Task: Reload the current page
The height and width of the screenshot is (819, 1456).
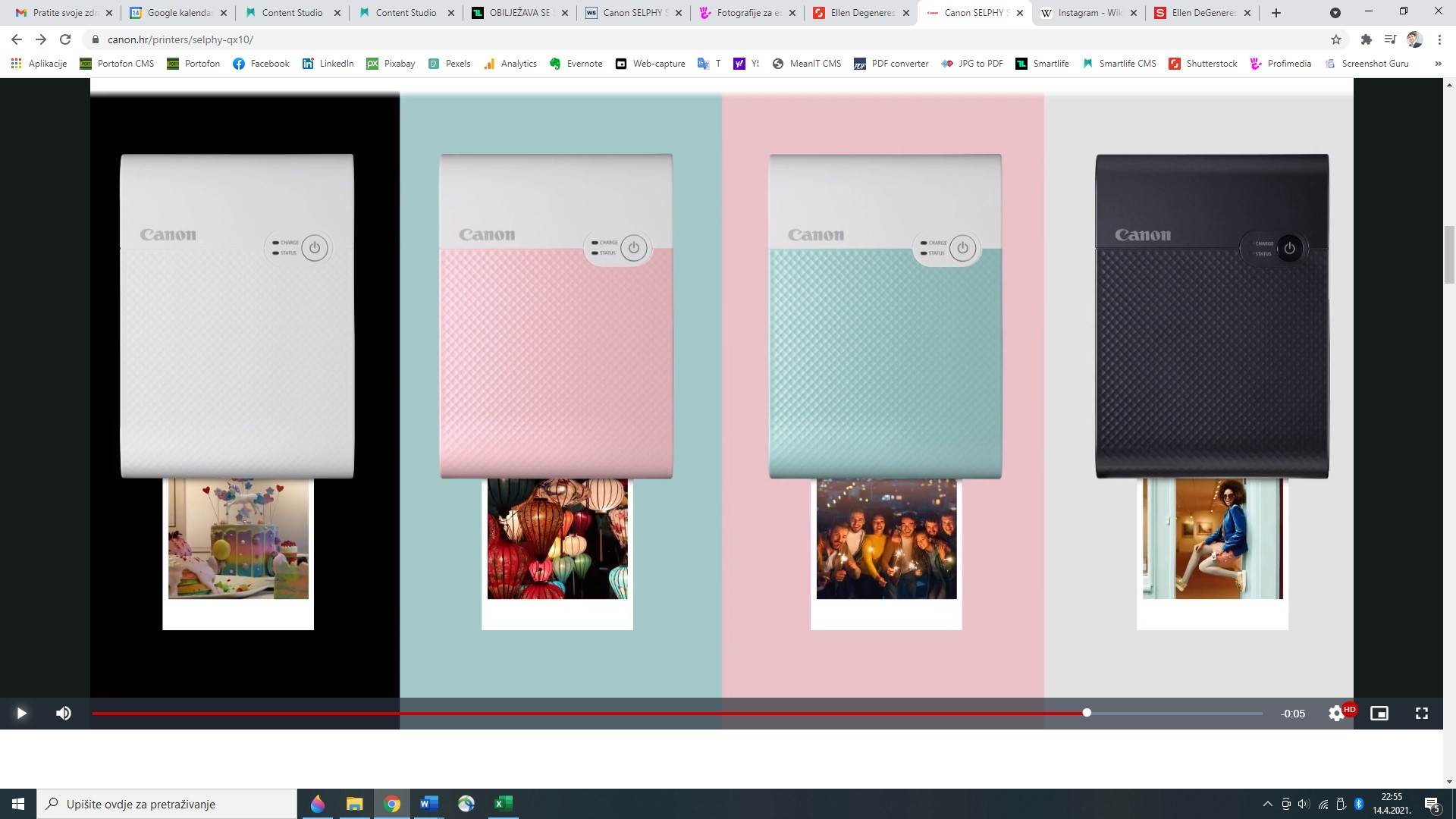Action: click(x=67, y=39)
